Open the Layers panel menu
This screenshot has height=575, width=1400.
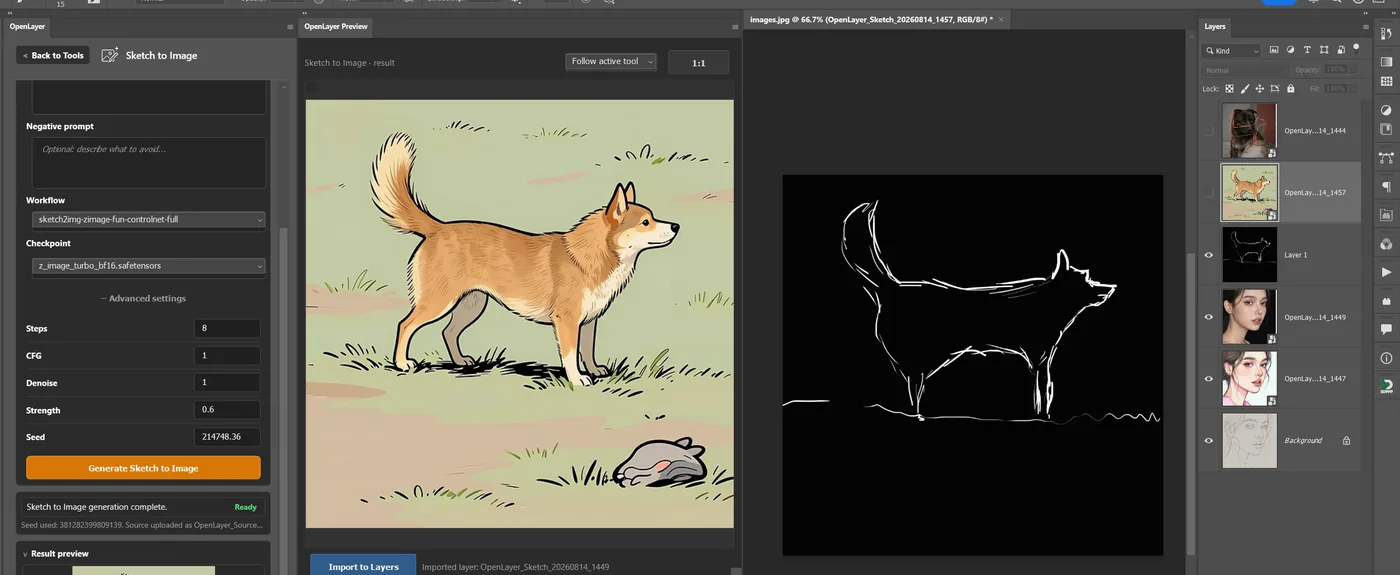(1364, 27)
